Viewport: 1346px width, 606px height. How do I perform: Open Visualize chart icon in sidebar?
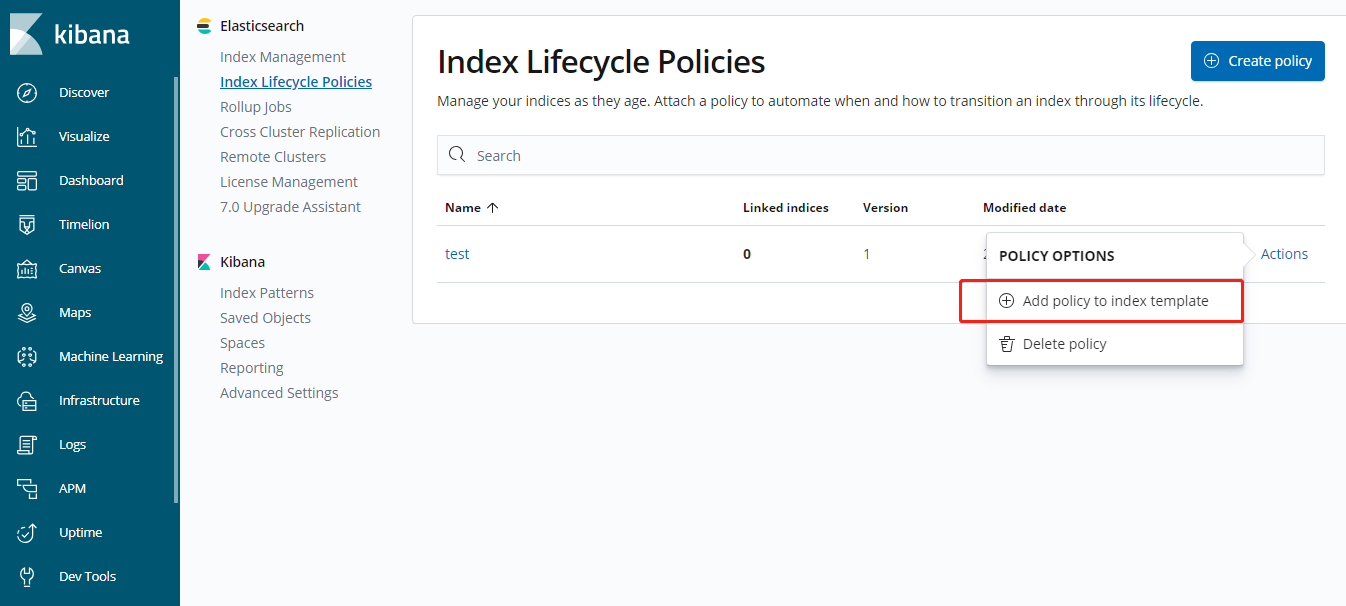[x=27, y=137]
